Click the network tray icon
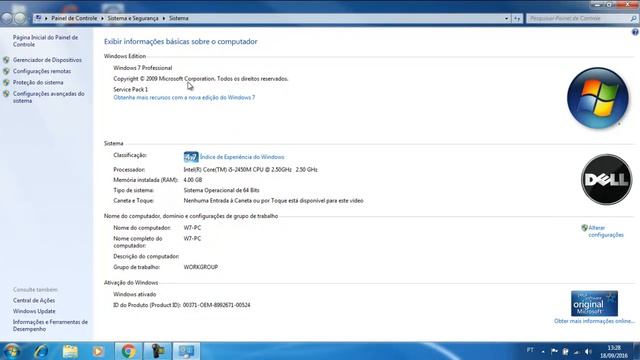640x360 pixels. [576, 351]
